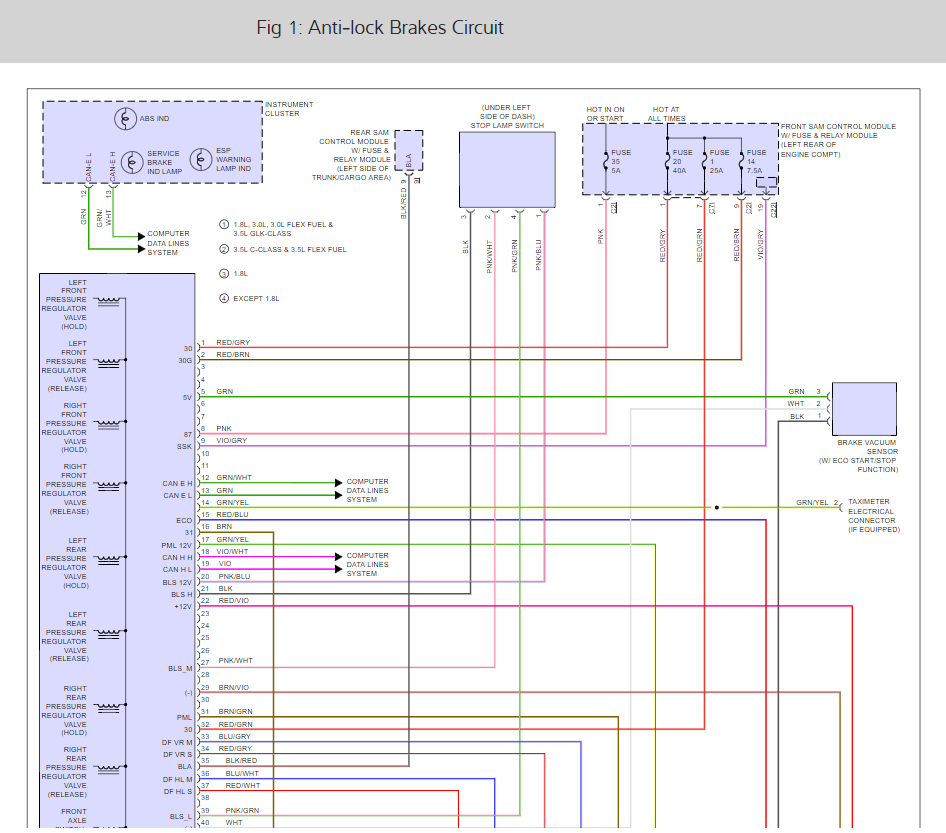Click the 'RED/VIO' wire label at pin 22
Screen dimensions: 946x833
click(x=233, y=601)
